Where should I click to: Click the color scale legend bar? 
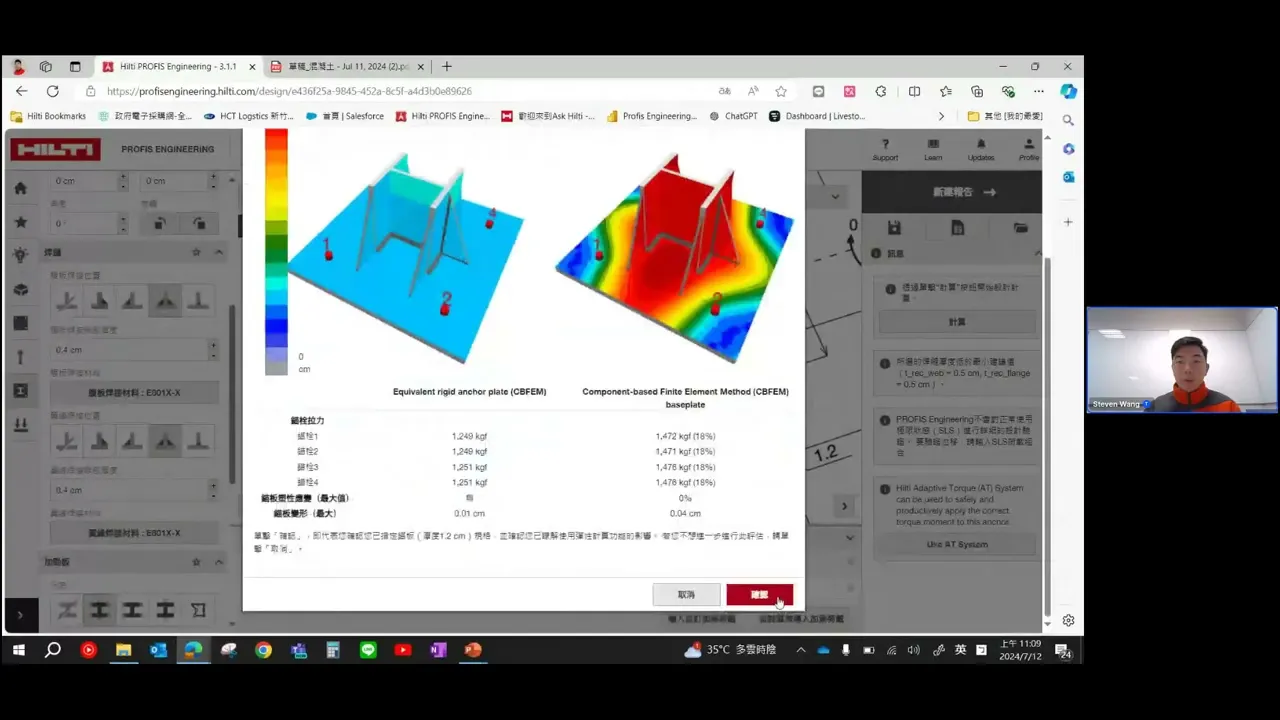(276, 252)
